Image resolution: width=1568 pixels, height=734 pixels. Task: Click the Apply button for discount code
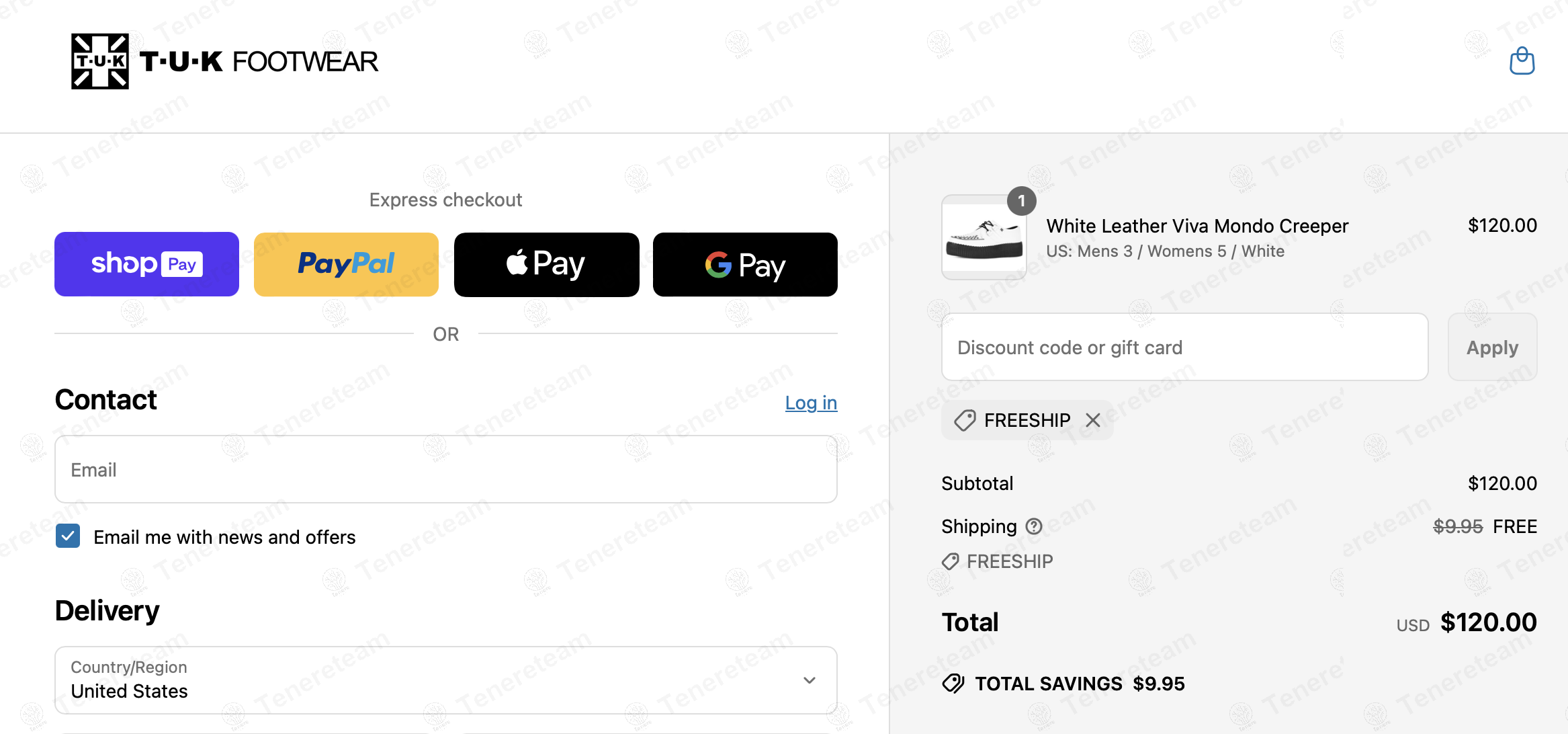click(1492, 347)
